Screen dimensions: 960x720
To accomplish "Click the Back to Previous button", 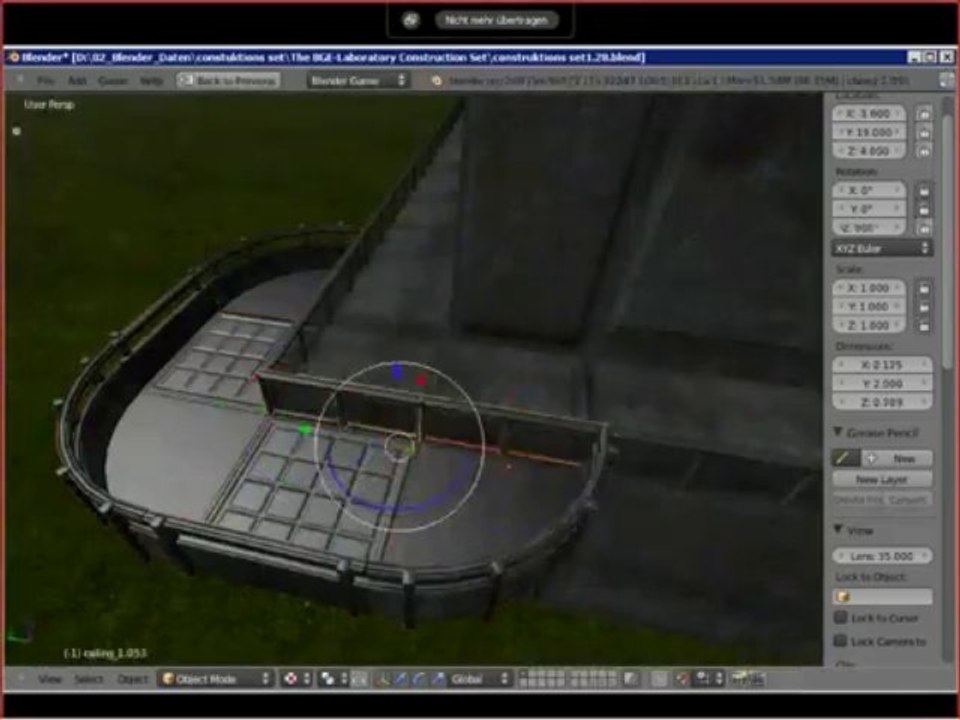I will point(228,81).
